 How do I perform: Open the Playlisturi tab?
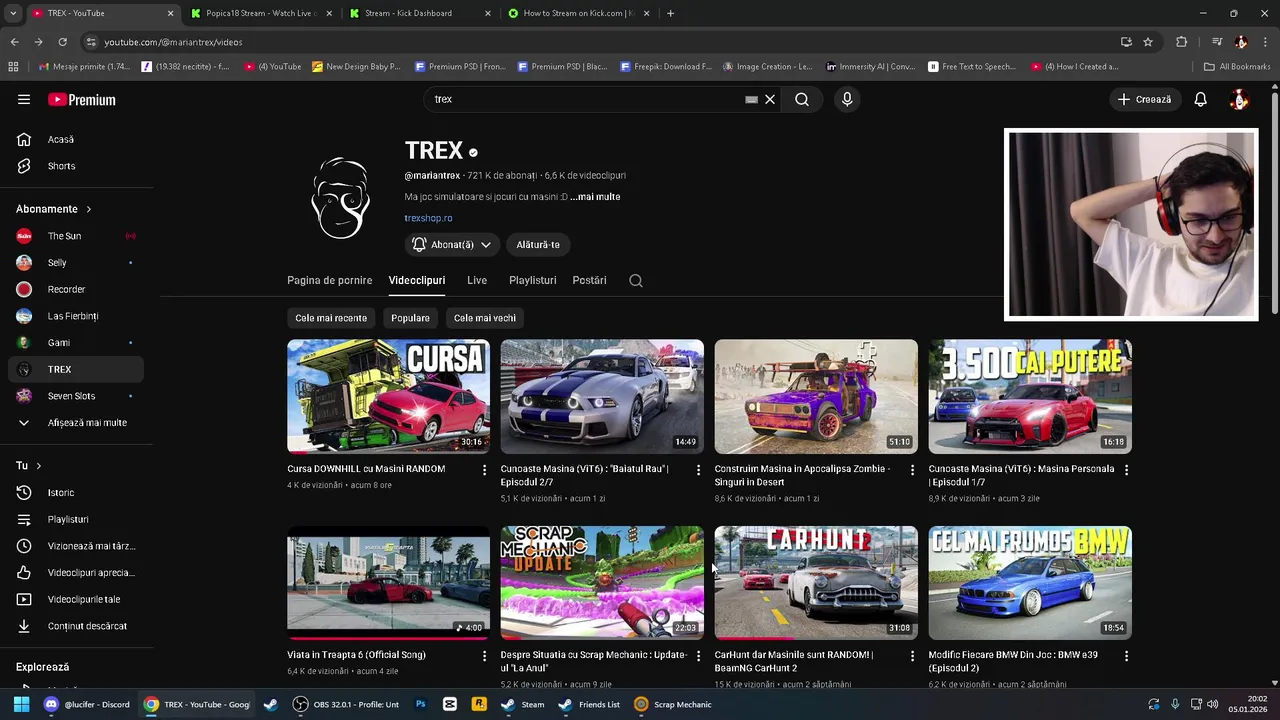pyautogui.click(x=532, y=280)
